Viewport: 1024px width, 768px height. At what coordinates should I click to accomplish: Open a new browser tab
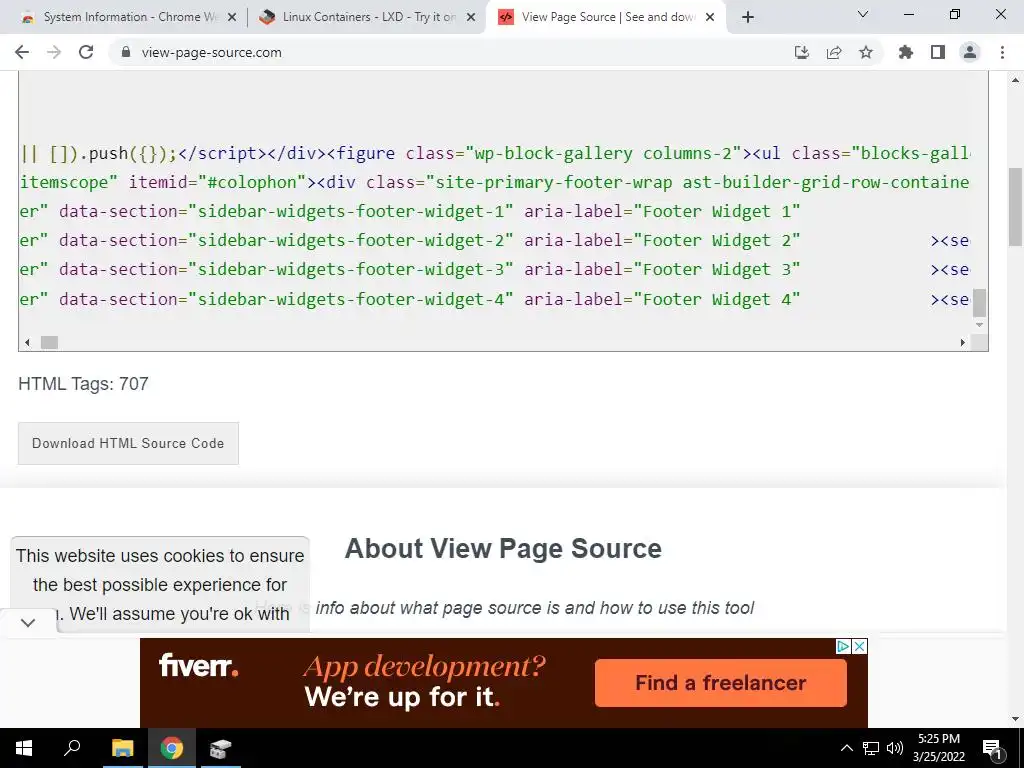pyautogui.click(x=748, y=17)
